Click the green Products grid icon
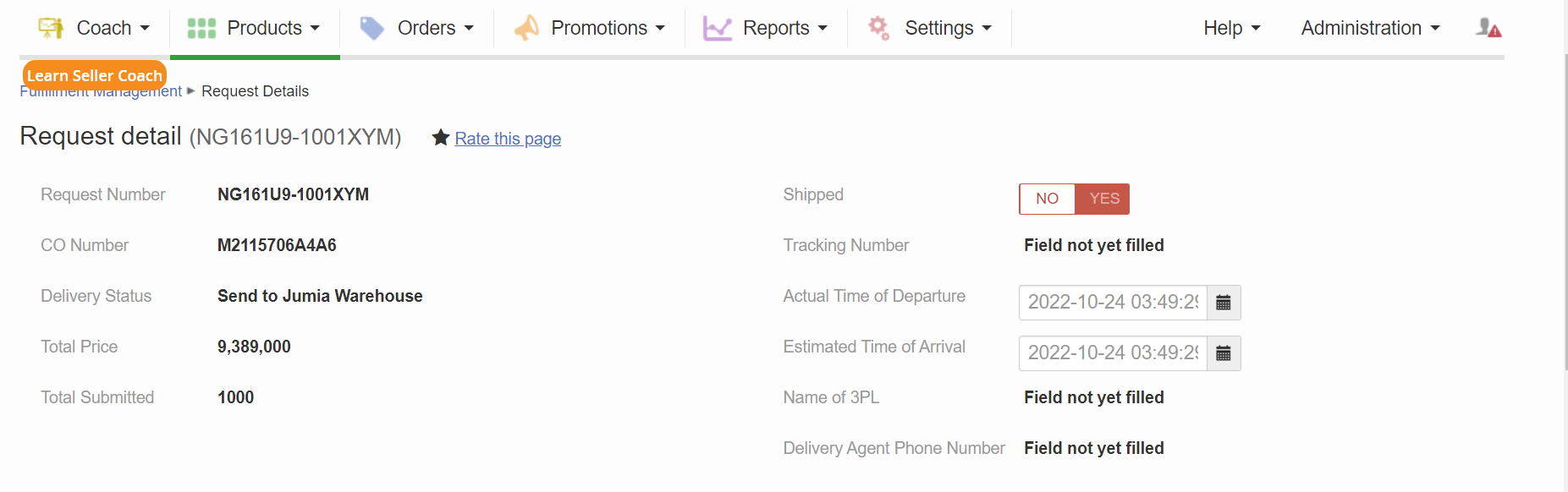Screen dimensions: 1568x492 click(201, 28)
